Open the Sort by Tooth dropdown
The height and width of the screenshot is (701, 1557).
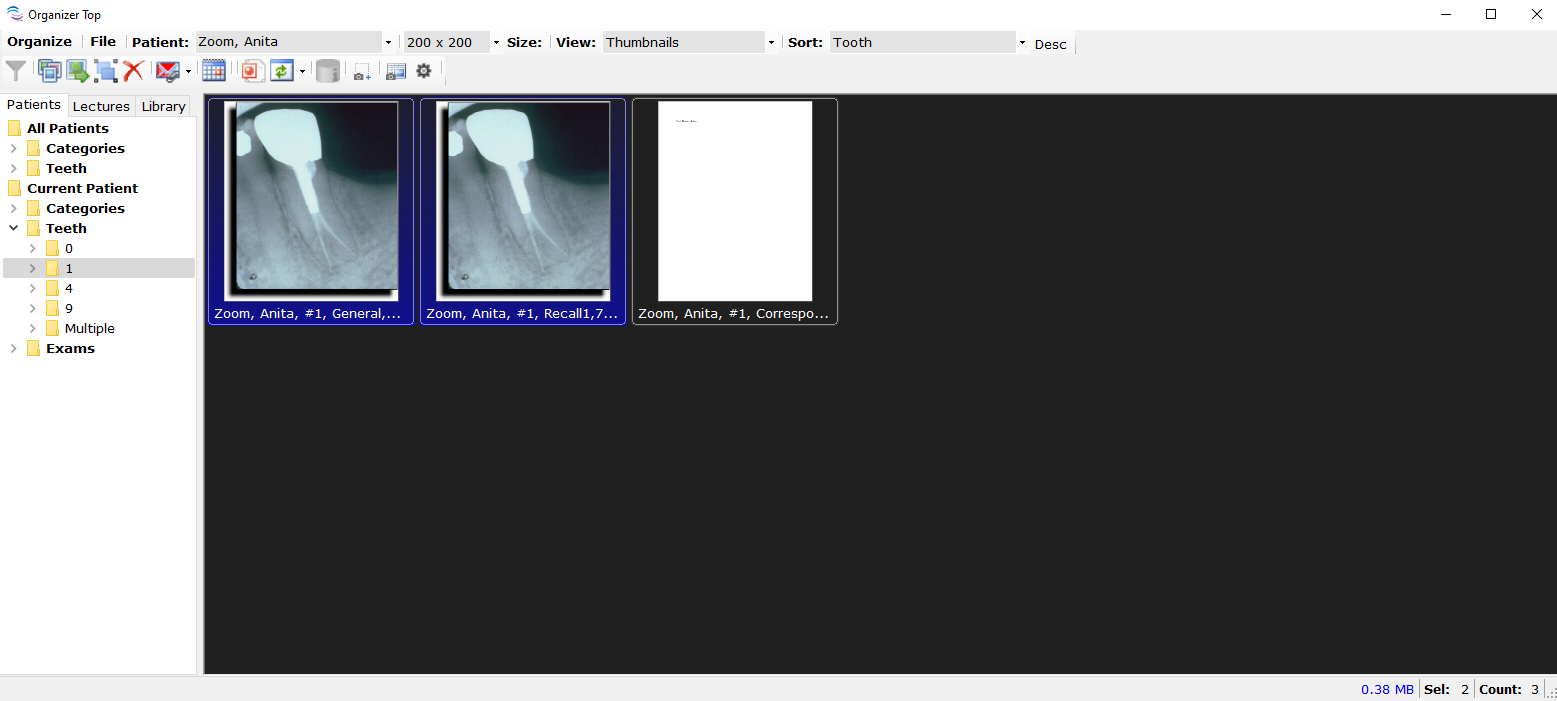(x=1022, y=43)
